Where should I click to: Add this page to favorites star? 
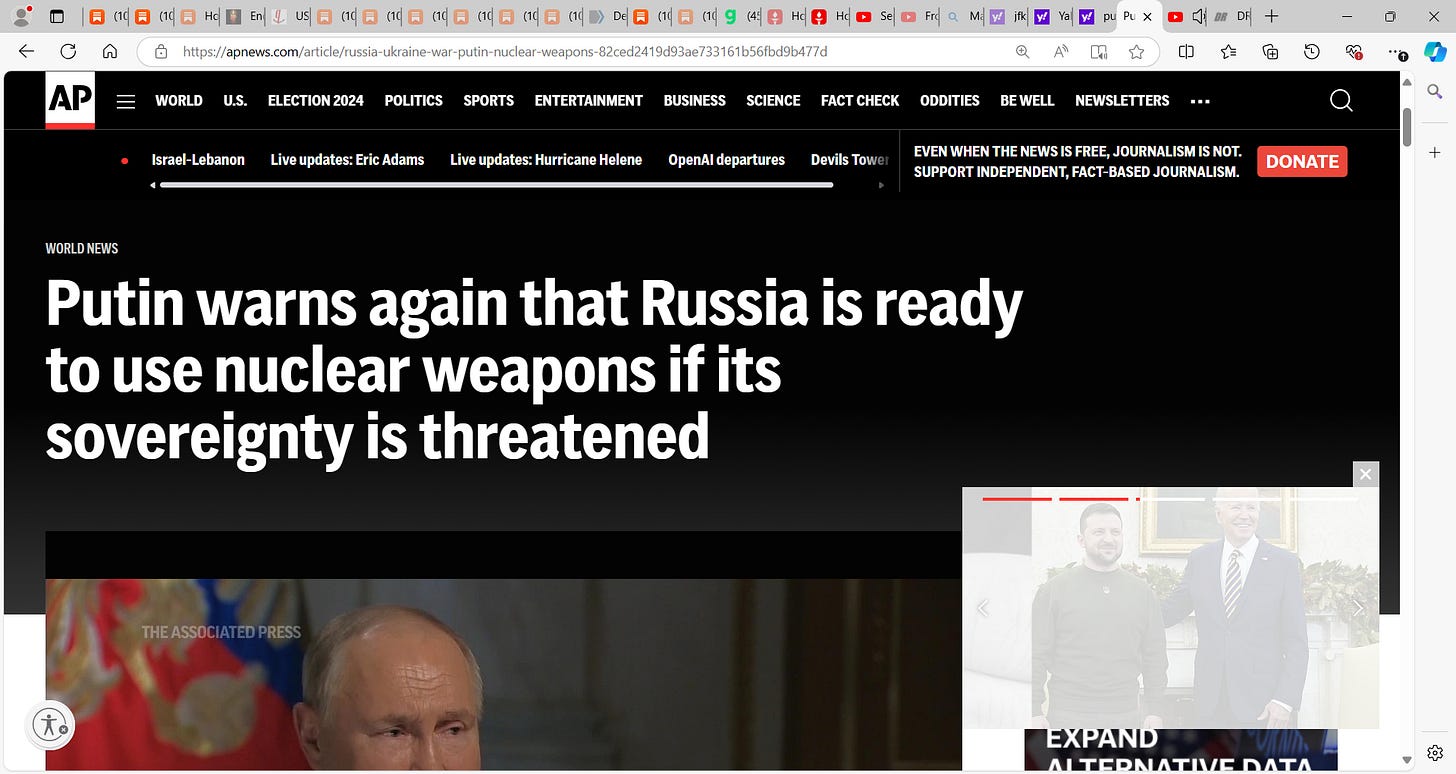1136,52
